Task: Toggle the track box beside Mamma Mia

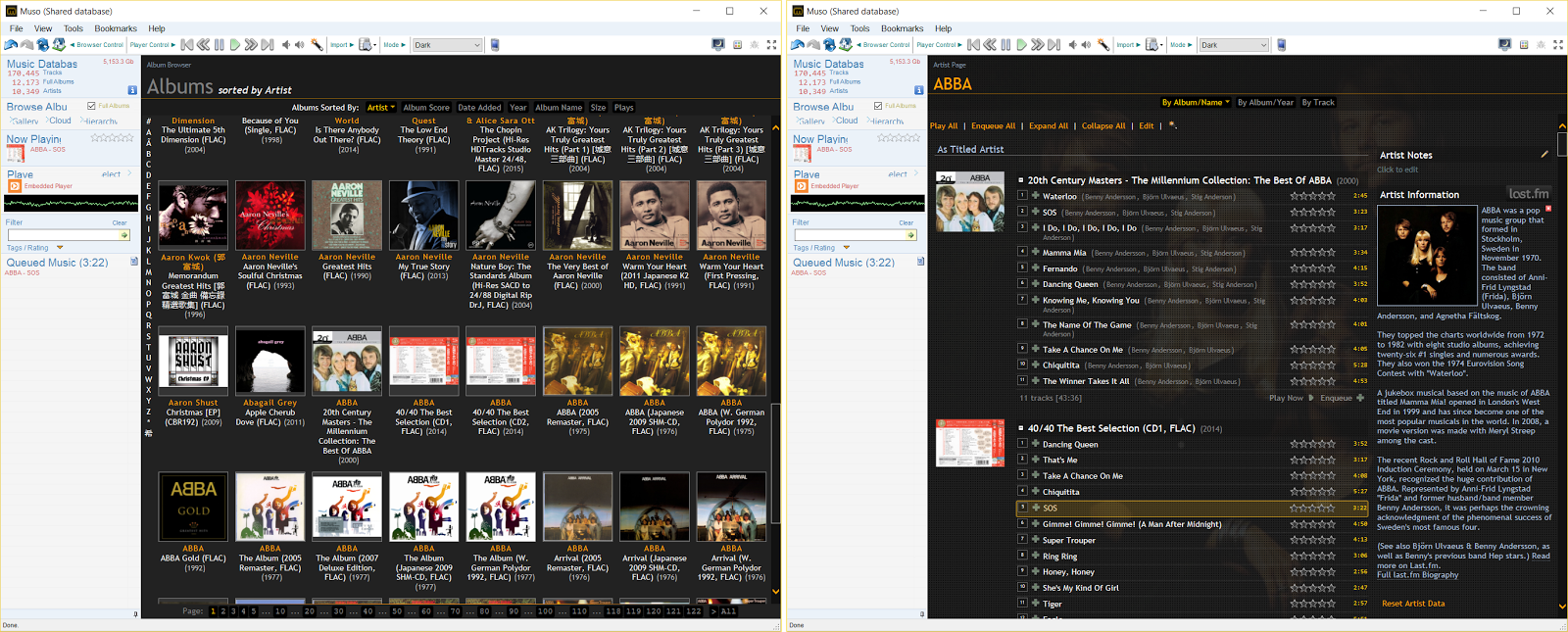Action: 1022,252
